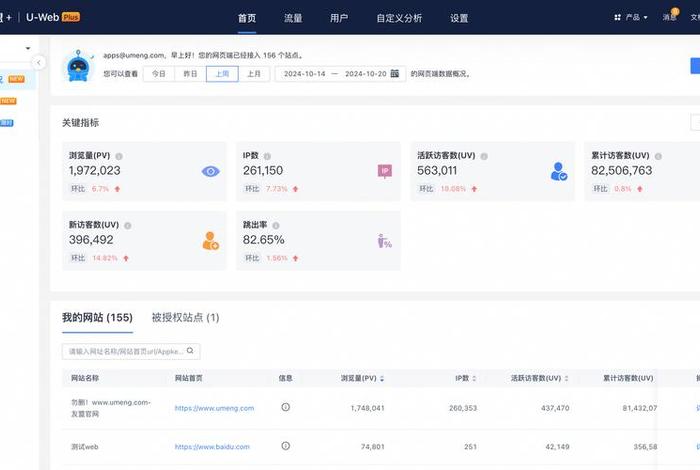Image resolution: width=700 pixels, height=470 pixels.
Task: Click info icon beside IP数 metric
Action: (x=267, y=156)
